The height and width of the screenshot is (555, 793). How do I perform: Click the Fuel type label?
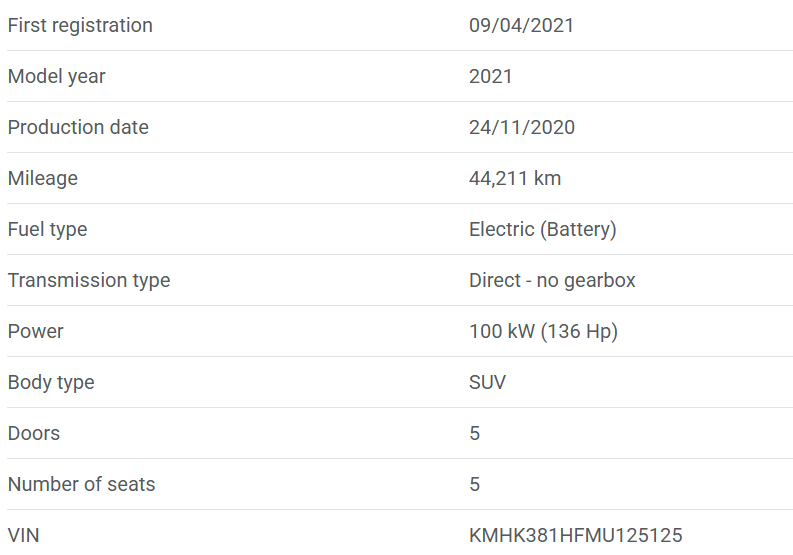(x=47, y=230)
